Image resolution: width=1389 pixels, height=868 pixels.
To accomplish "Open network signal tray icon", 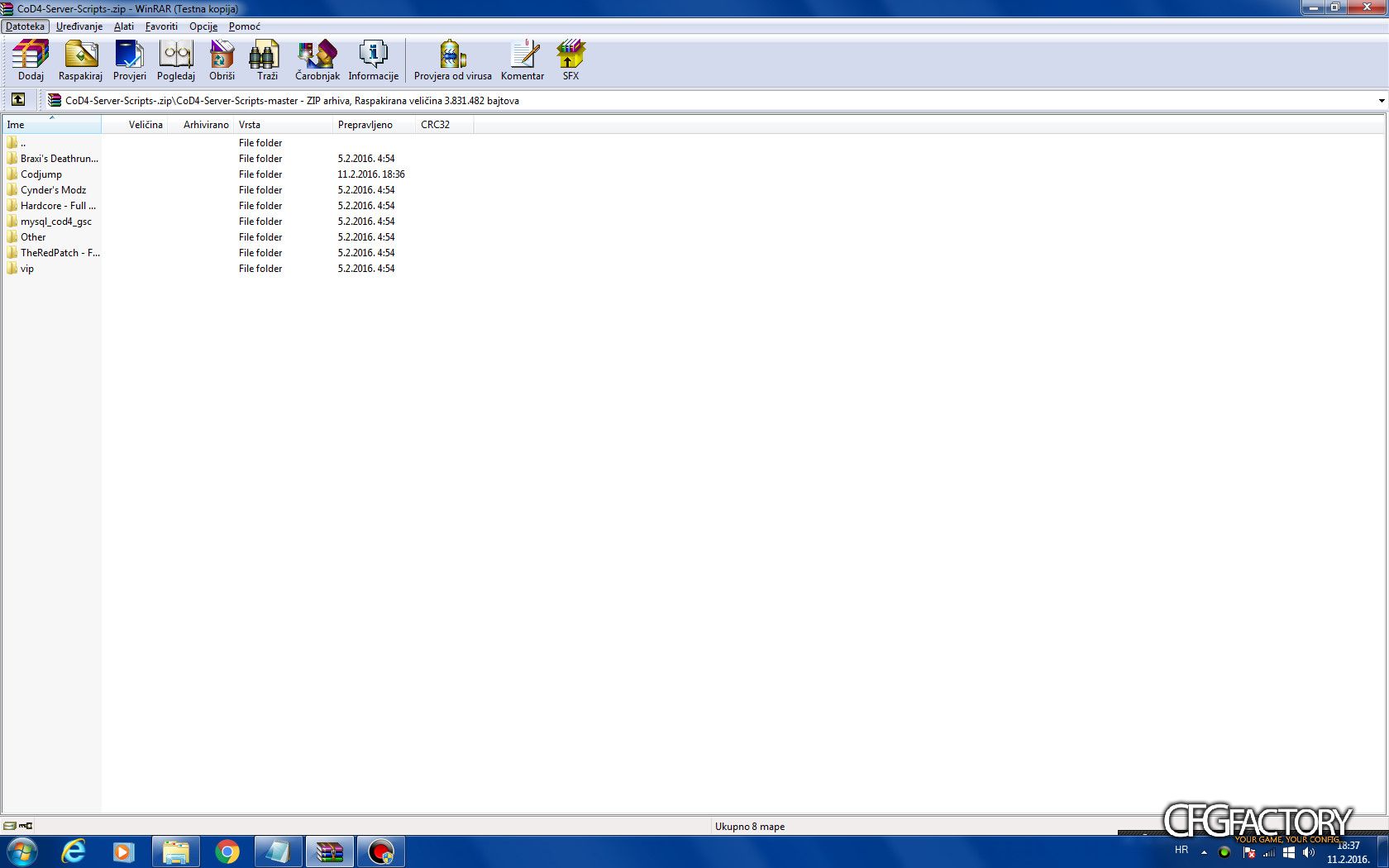I will (x=1268, y=851).
